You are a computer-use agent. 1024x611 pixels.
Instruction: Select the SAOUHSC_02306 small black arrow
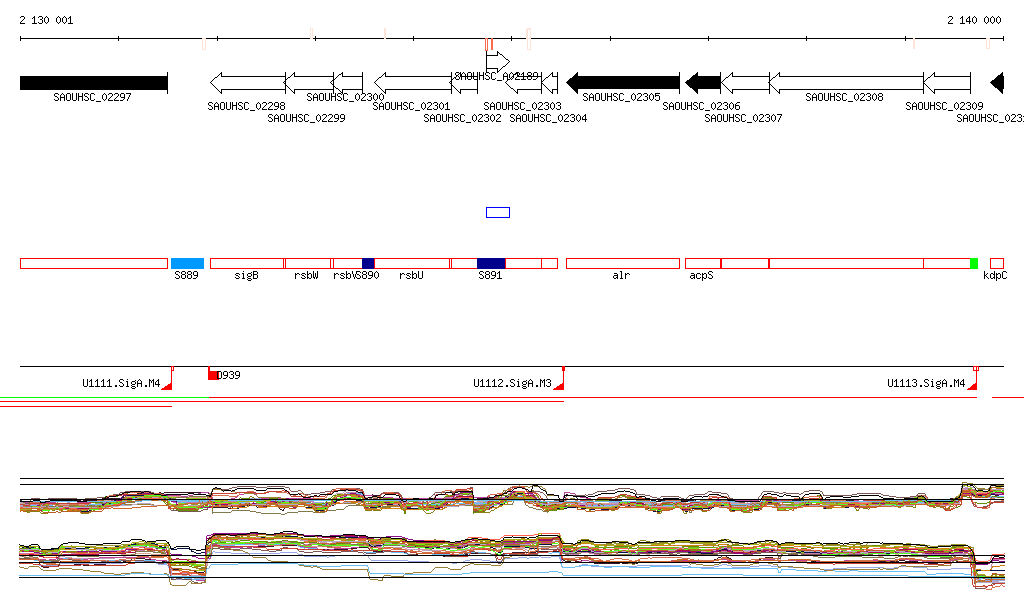click(703, 82)
